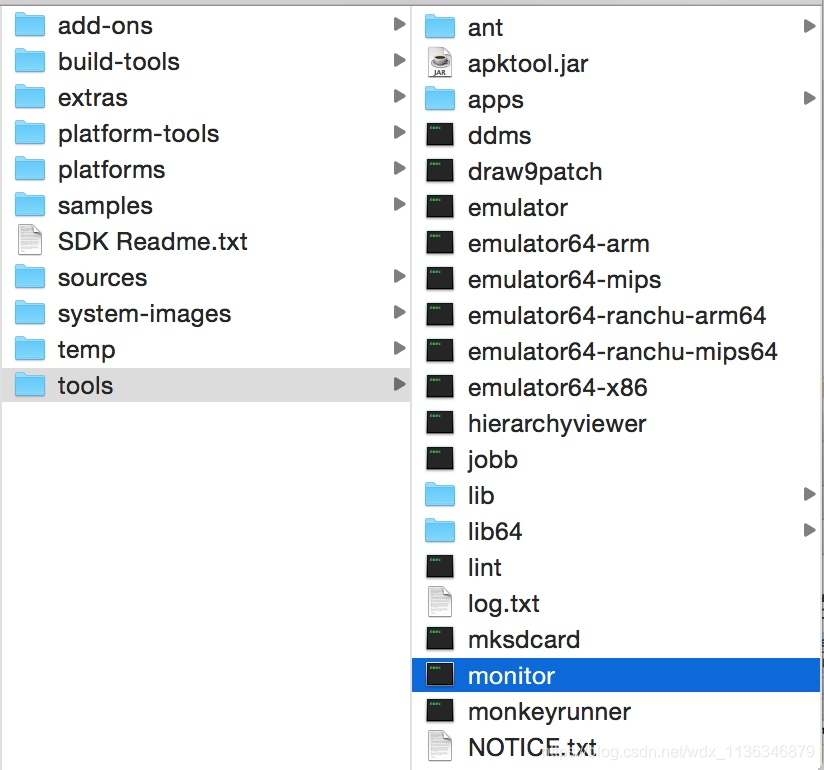
Task: Expand the platforms folder arrow
Action: coord(400,168)
